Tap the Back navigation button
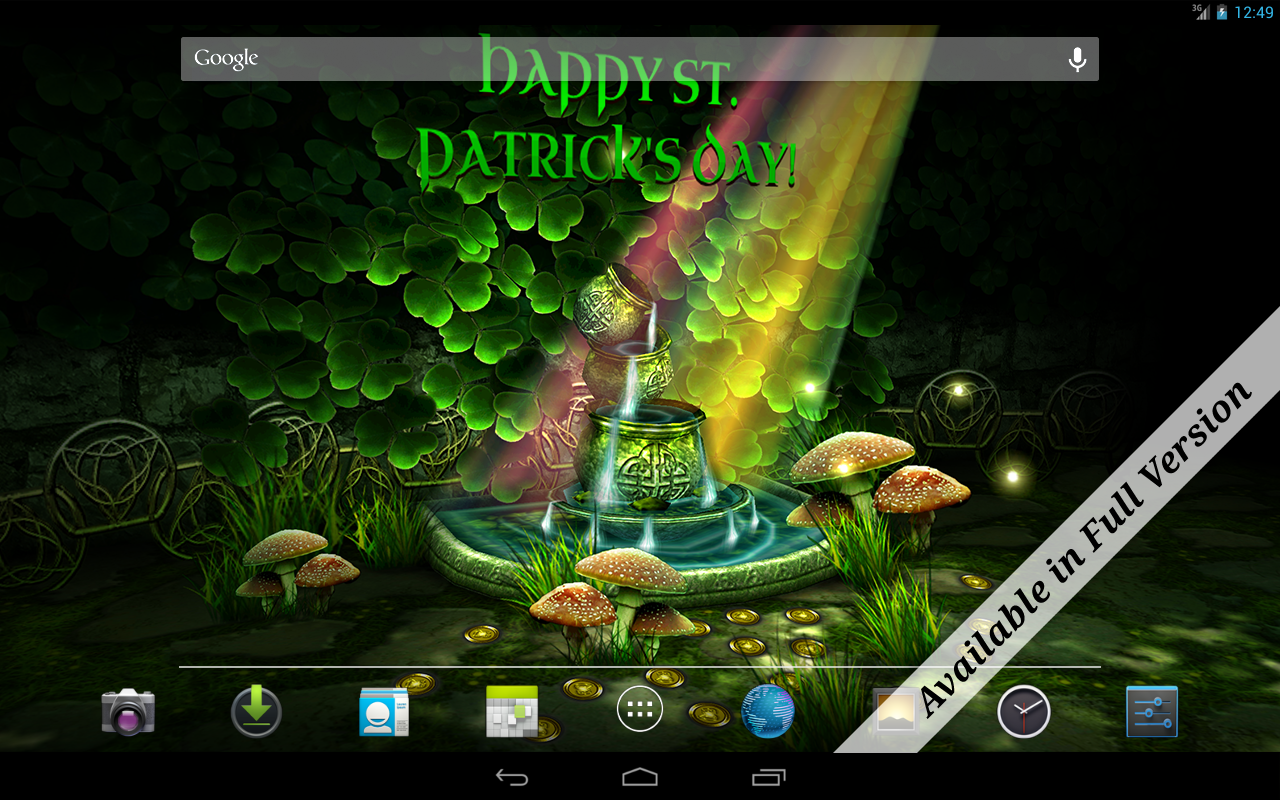The image size is (1280, 800). 512,777
